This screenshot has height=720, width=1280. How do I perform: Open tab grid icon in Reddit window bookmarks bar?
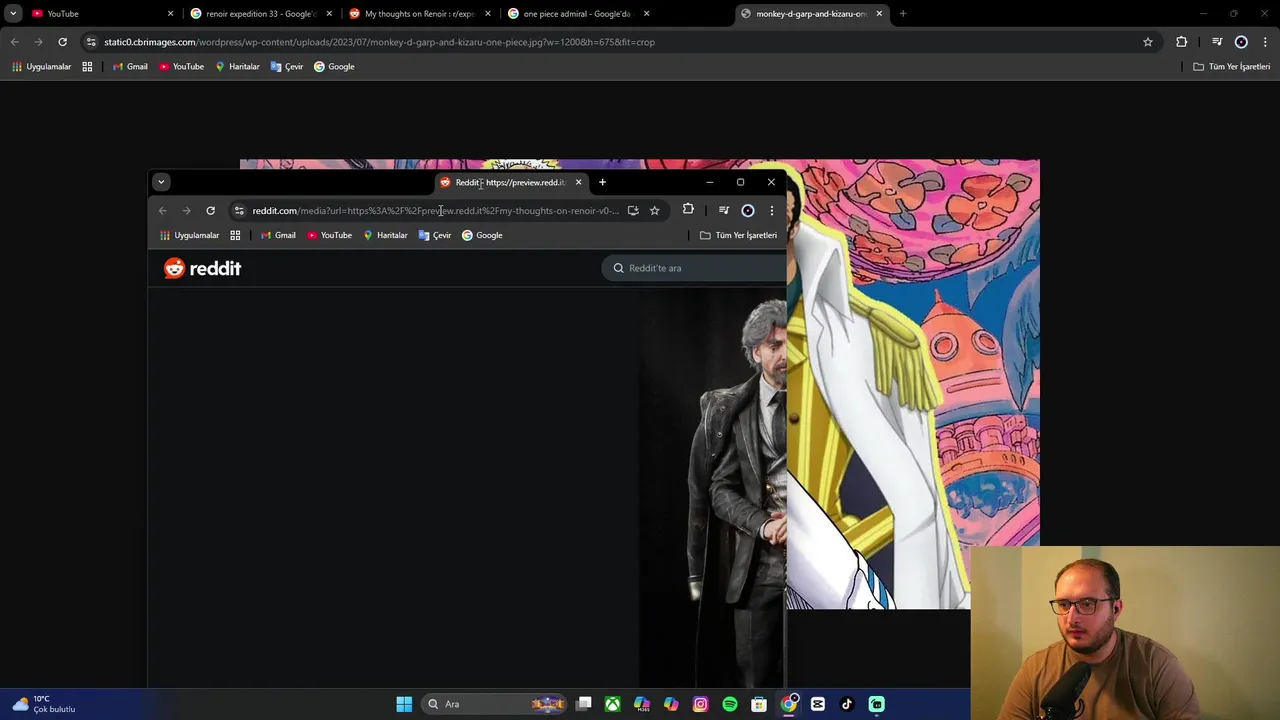[x=235, y=235]
